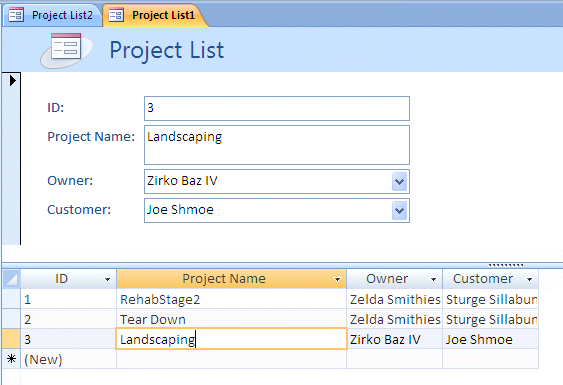Select the row selector for record 3
Screen dimensions: 563x385
point(11,339)
